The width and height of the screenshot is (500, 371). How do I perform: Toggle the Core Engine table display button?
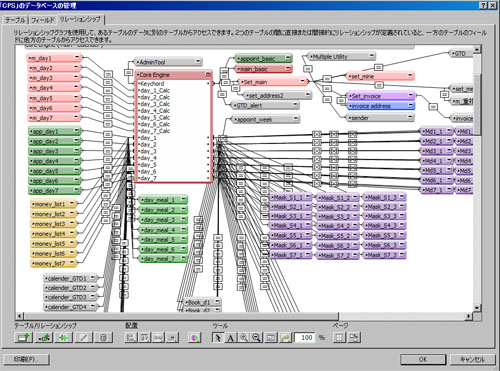coord(208,74)
